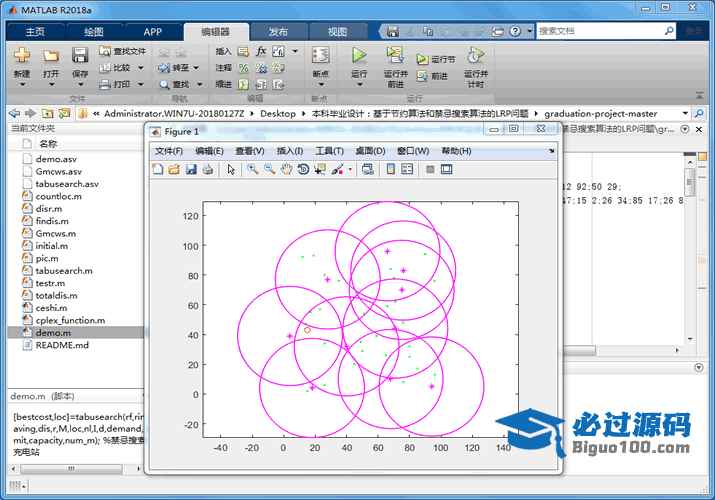The width and height of the screenshot is (715, 500).
Task: Open 工具(T) menu in Figure 1
Action: 330,151
